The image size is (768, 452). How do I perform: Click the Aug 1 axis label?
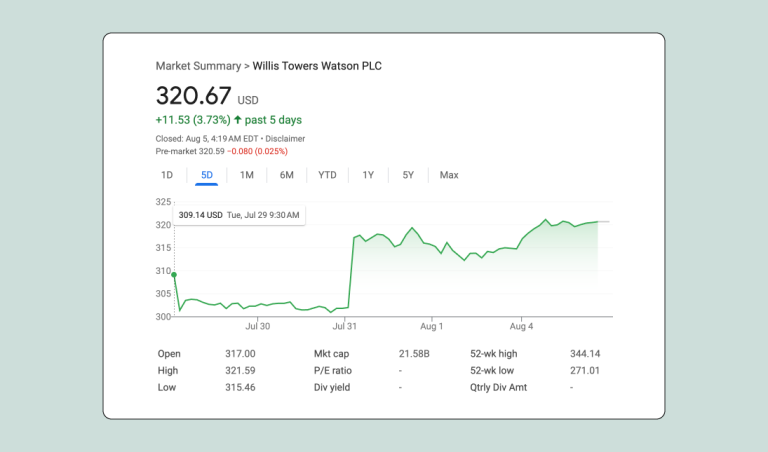(x=432, y=326)
